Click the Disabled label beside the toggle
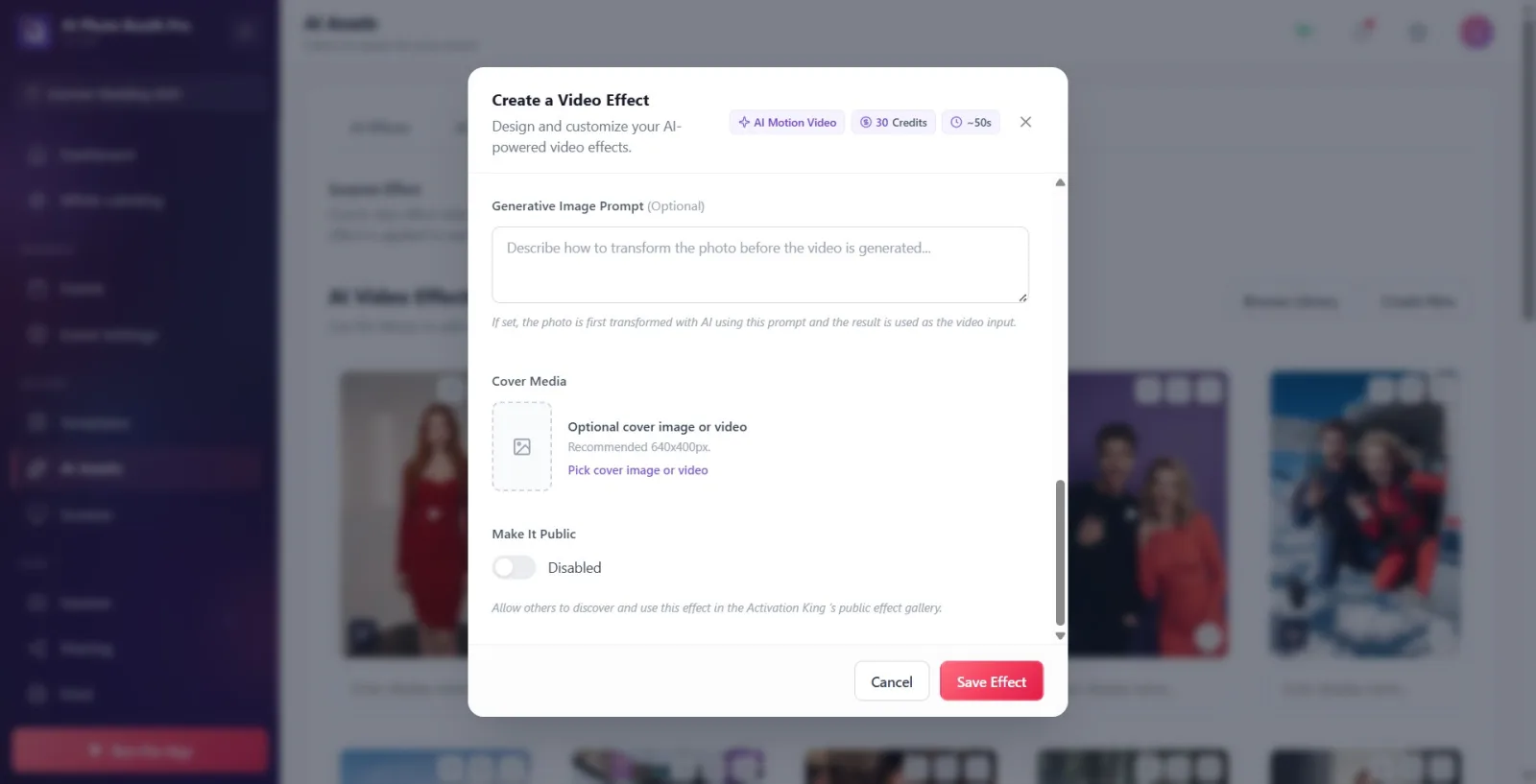Image resolution: width=1536 pixels, height=784 pixels. [574, 567]
